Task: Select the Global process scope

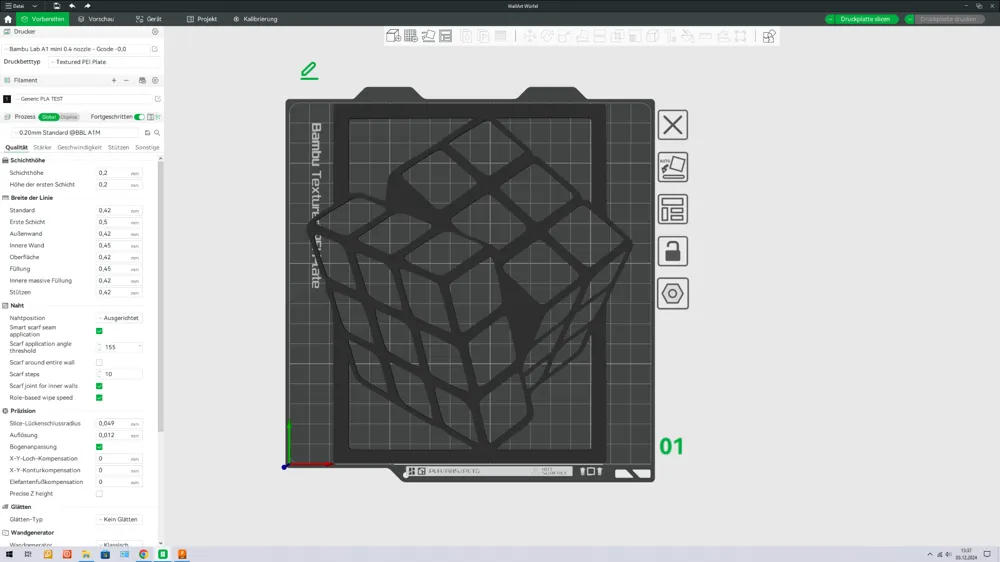Action: point(48,117)
